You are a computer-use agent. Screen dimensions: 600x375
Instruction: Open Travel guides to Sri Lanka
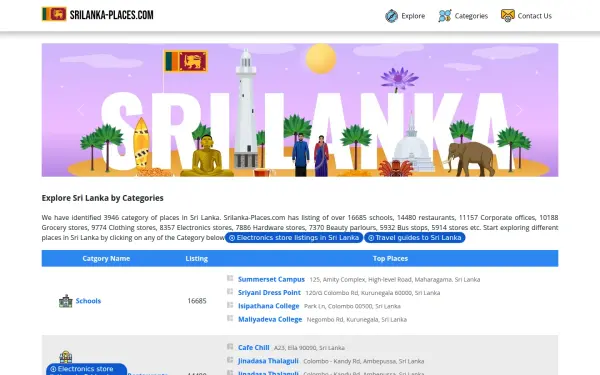[x=415, y=238]
